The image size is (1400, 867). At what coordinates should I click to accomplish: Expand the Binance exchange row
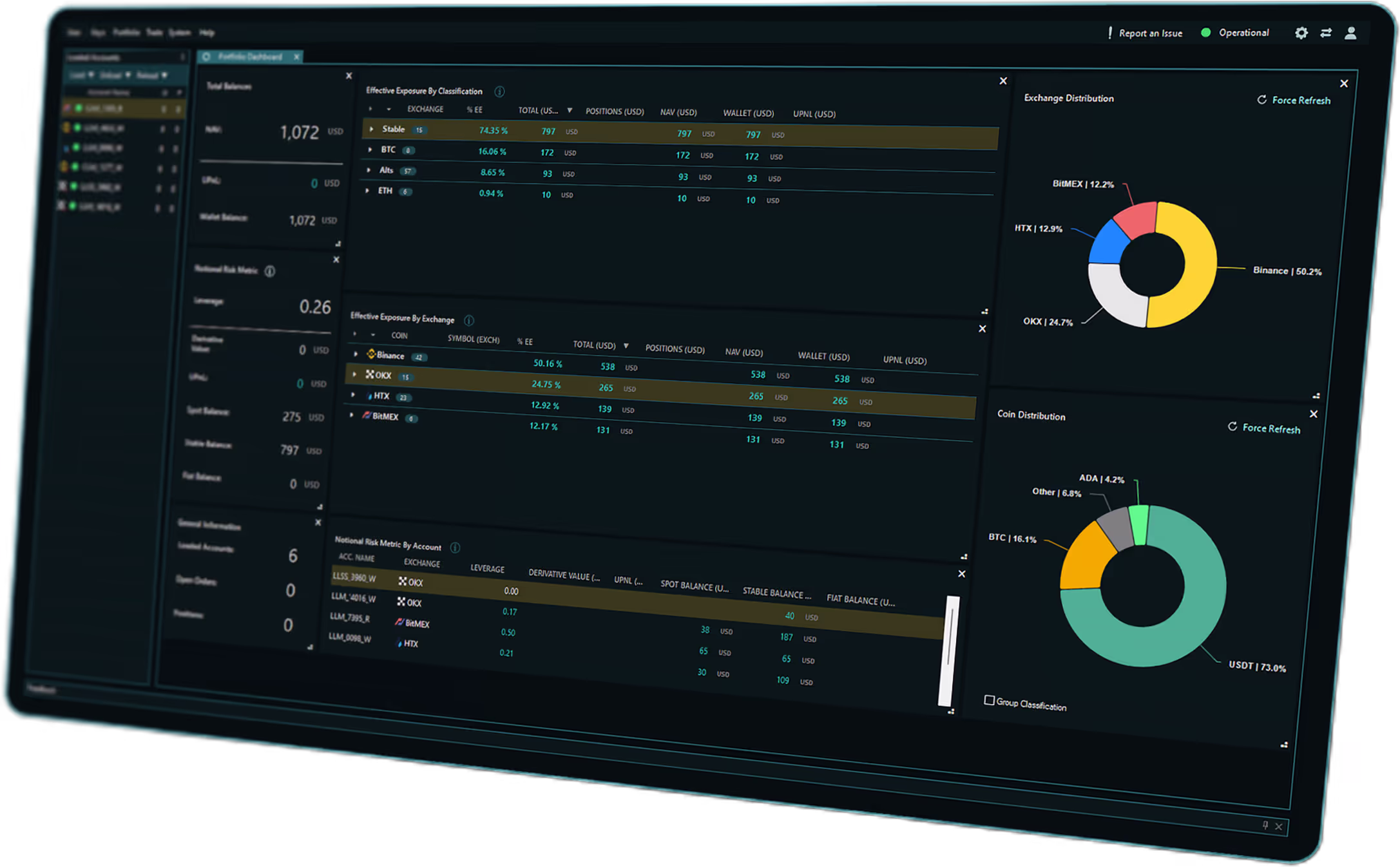click(x=356, y=354)
